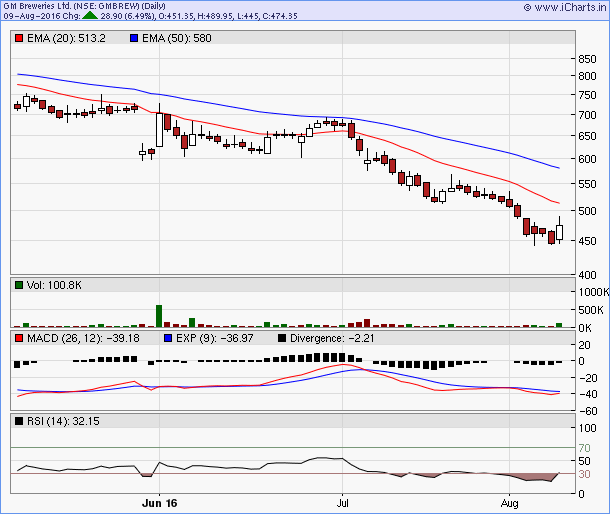This screenshot has width=610, height=514.
Task: Click the 500 price axis label
Action: pyautogui.click(x=587, y=211)
